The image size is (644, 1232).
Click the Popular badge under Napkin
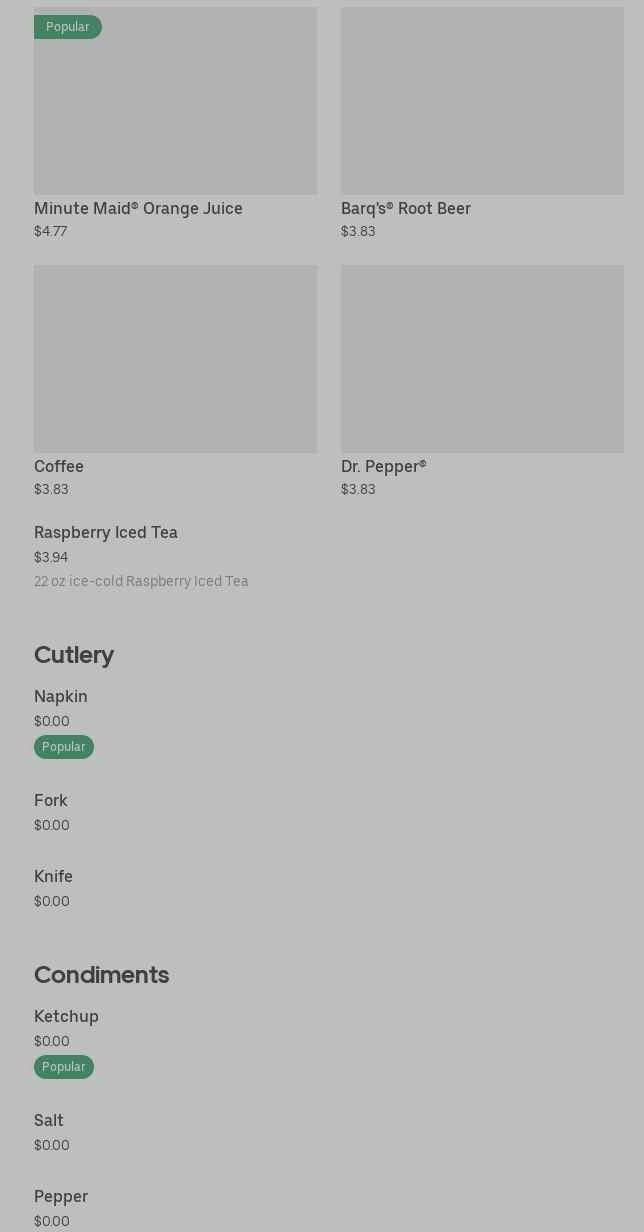pyautogui.click(x=64, y=747)
